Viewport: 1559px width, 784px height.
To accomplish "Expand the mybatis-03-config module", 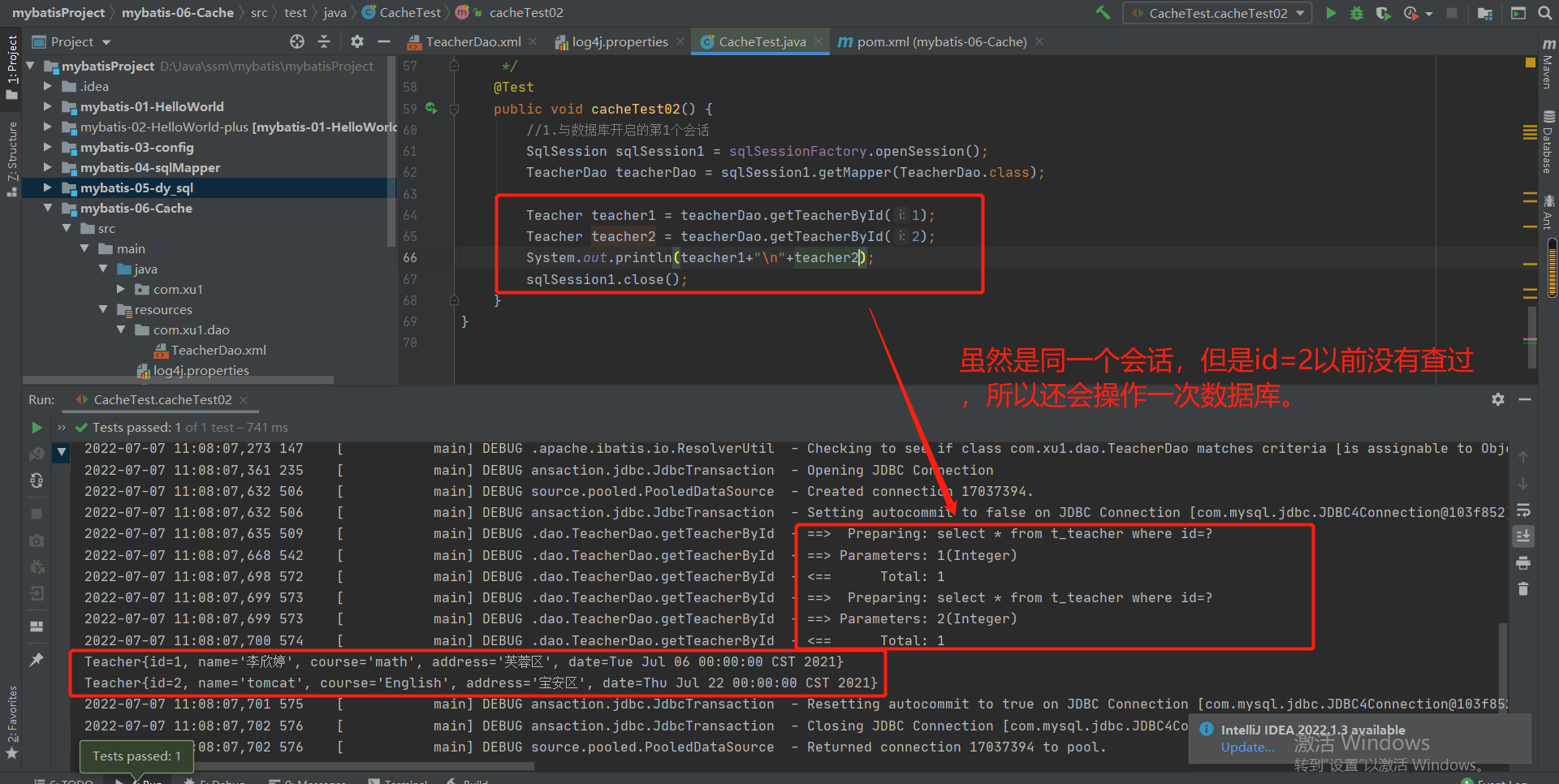I will coord(47,147).
